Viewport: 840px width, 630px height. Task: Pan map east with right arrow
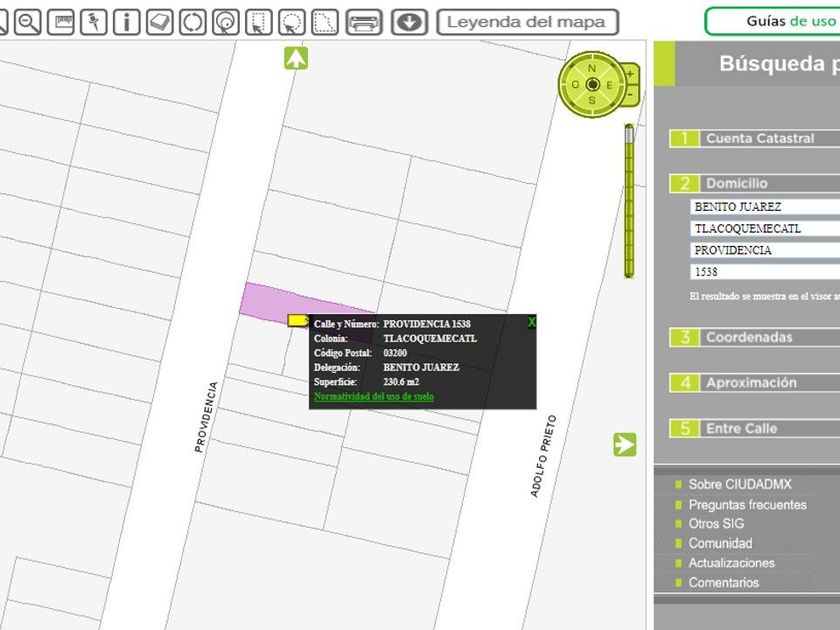click(625, 445)
